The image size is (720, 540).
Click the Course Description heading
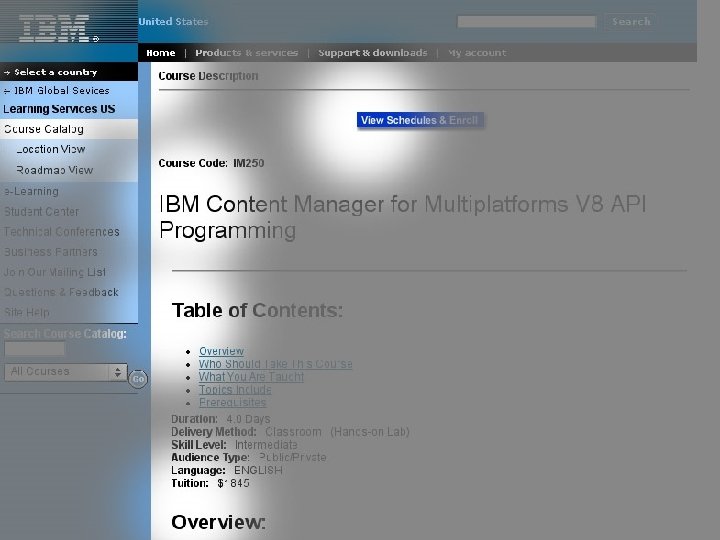[x=208, y=76]
